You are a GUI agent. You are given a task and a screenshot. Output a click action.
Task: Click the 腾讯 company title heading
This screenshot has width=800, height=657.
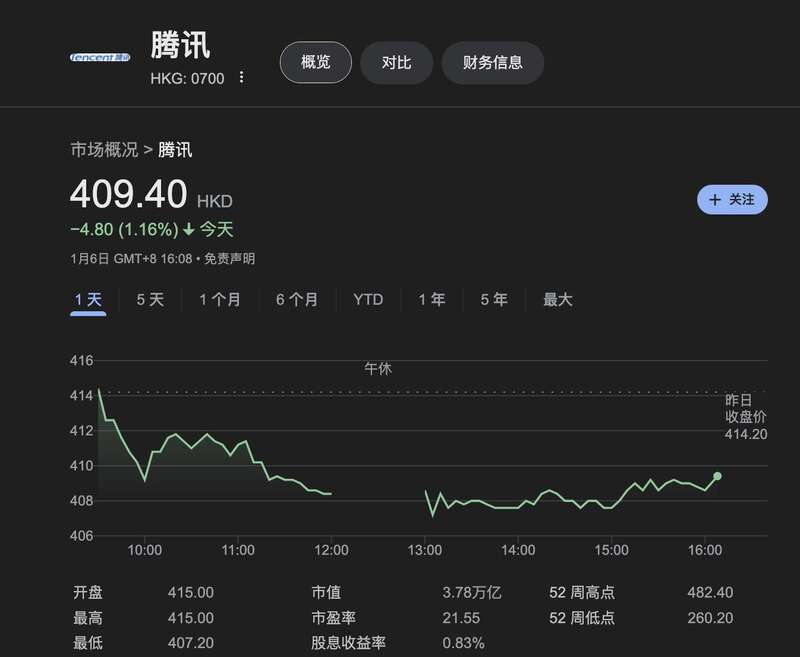180,45
